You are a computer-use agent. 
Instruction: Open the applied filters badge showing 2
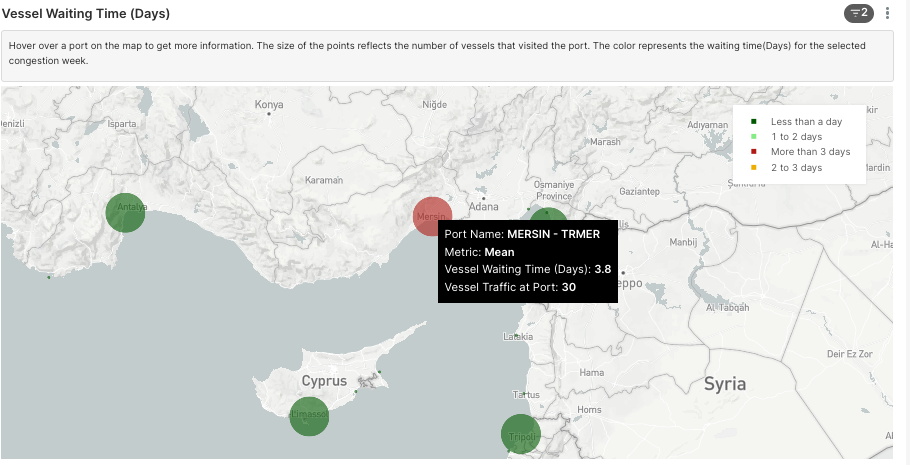point(859,13)
